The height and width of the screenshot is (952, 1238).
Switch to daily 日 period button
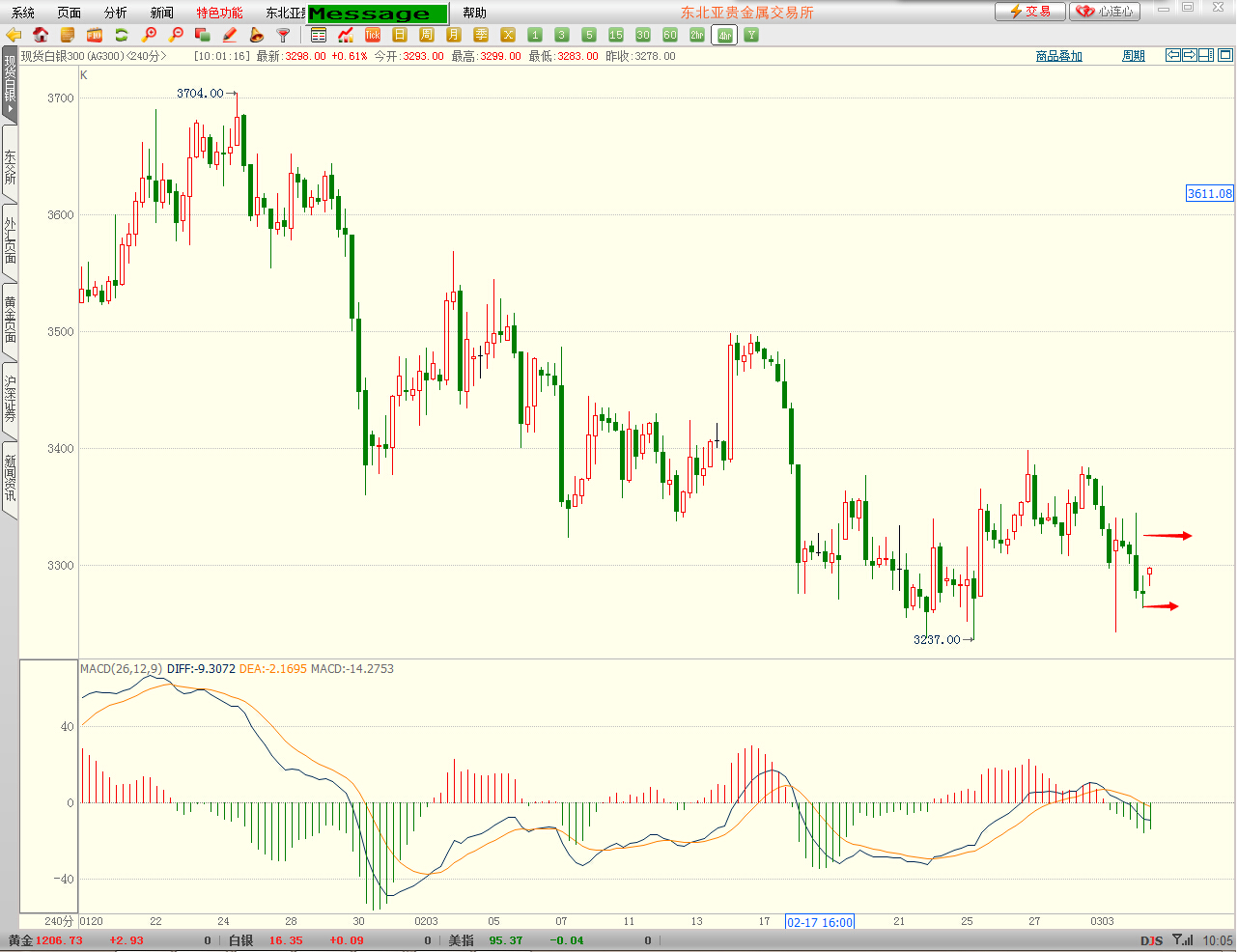pyautogui.click(x=400, y=35)
